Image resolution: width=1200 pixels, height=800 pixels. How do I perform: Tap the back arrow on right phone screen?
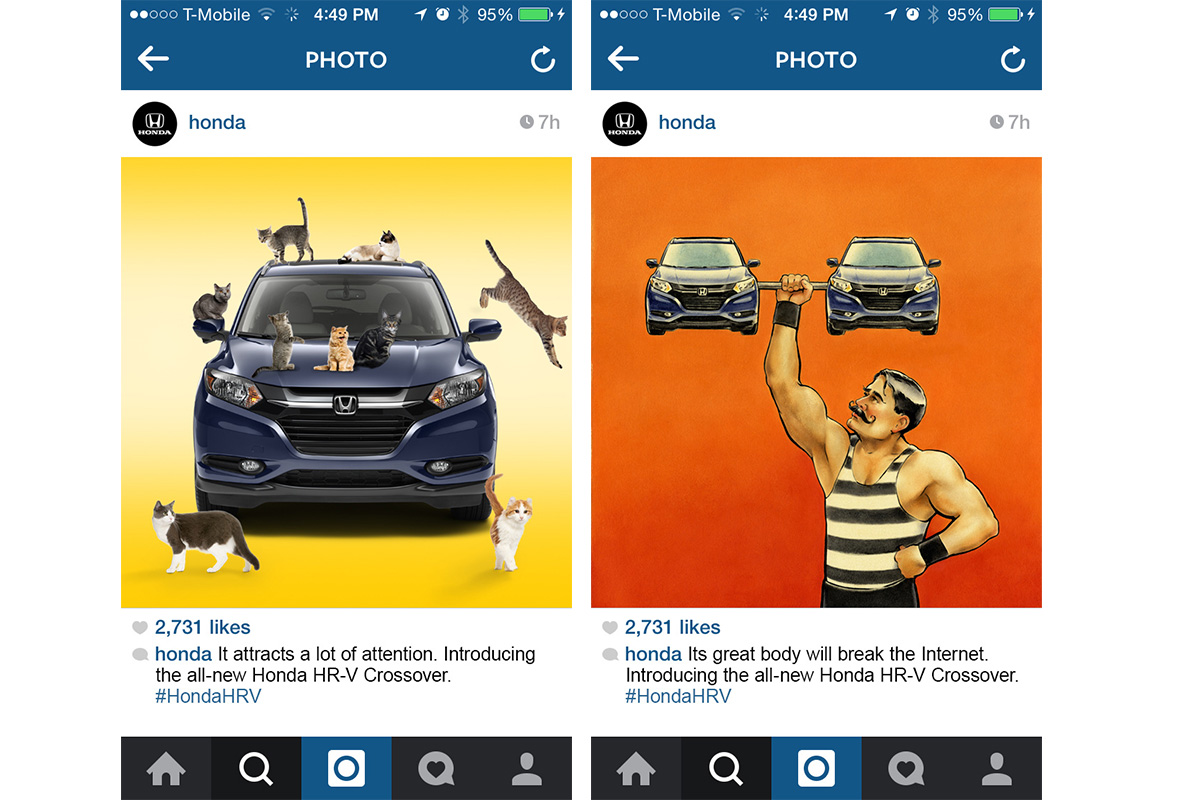(x=623, y=59)
